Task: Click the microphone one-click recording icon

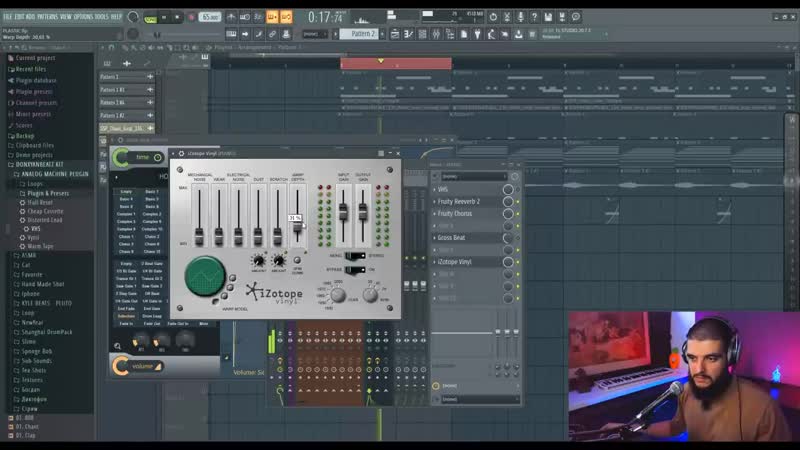Action: click(520, 17)
